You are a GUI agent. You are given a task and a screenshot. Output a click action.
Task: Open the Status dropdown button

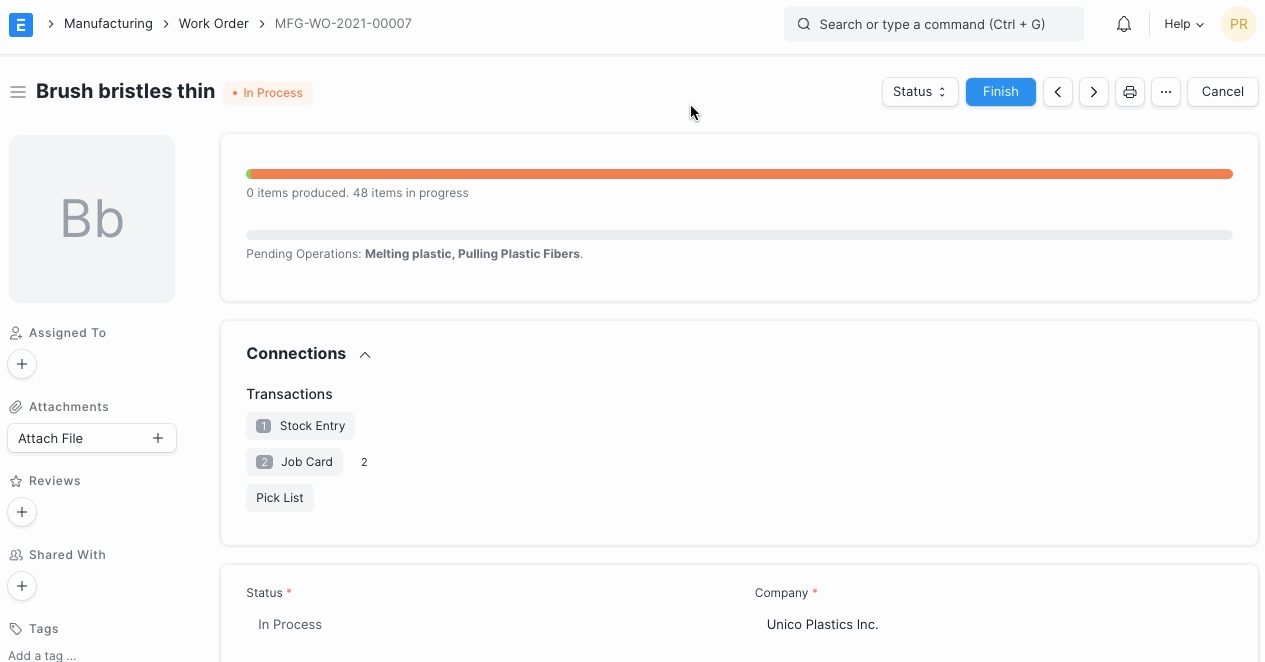pyautogui.click(x=919, y=92)
